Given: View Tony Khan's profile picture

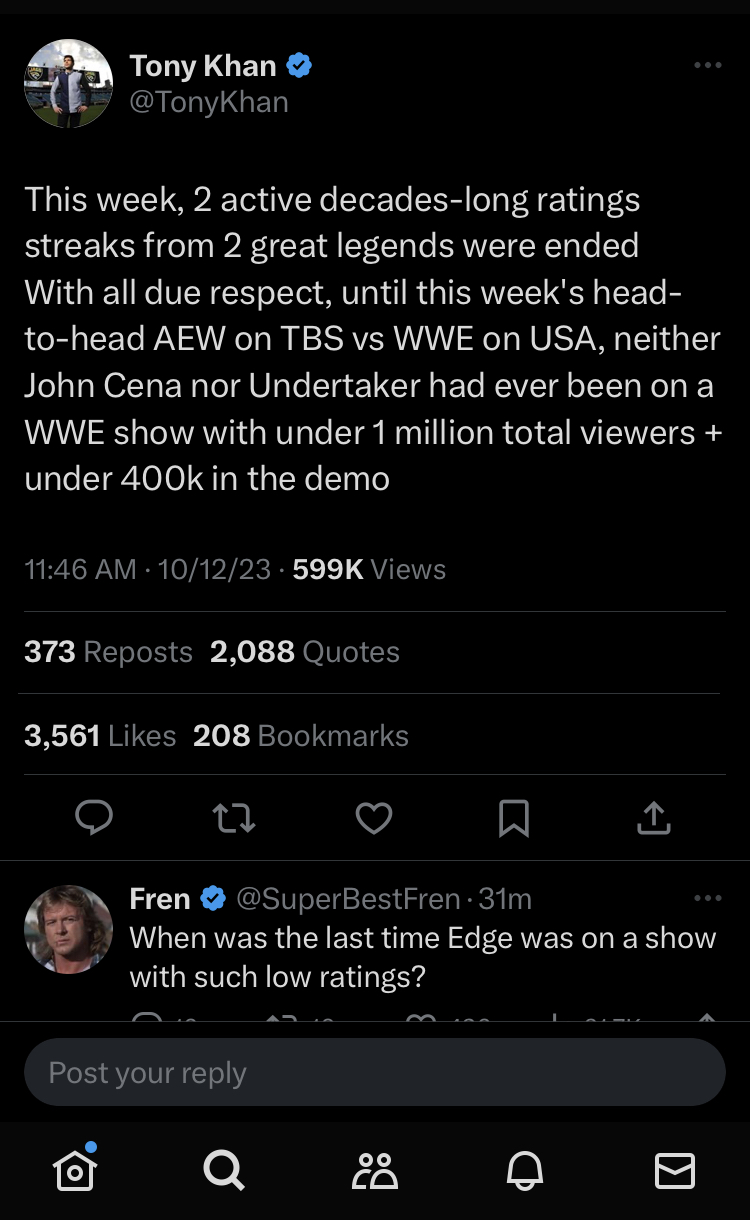Looking at the screenshot, I should click(x=68, y=83).
